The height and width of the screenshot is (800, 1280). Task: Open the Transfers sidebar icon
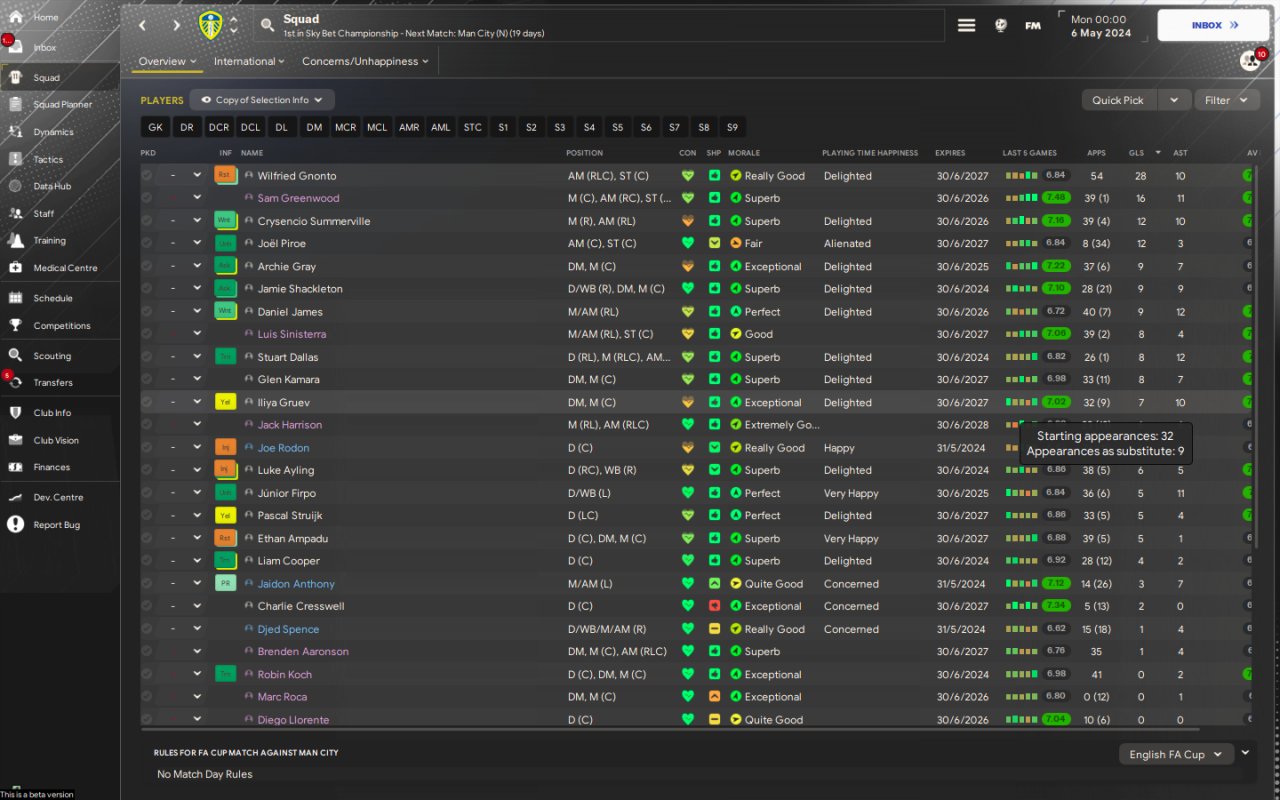coord(16,382)
